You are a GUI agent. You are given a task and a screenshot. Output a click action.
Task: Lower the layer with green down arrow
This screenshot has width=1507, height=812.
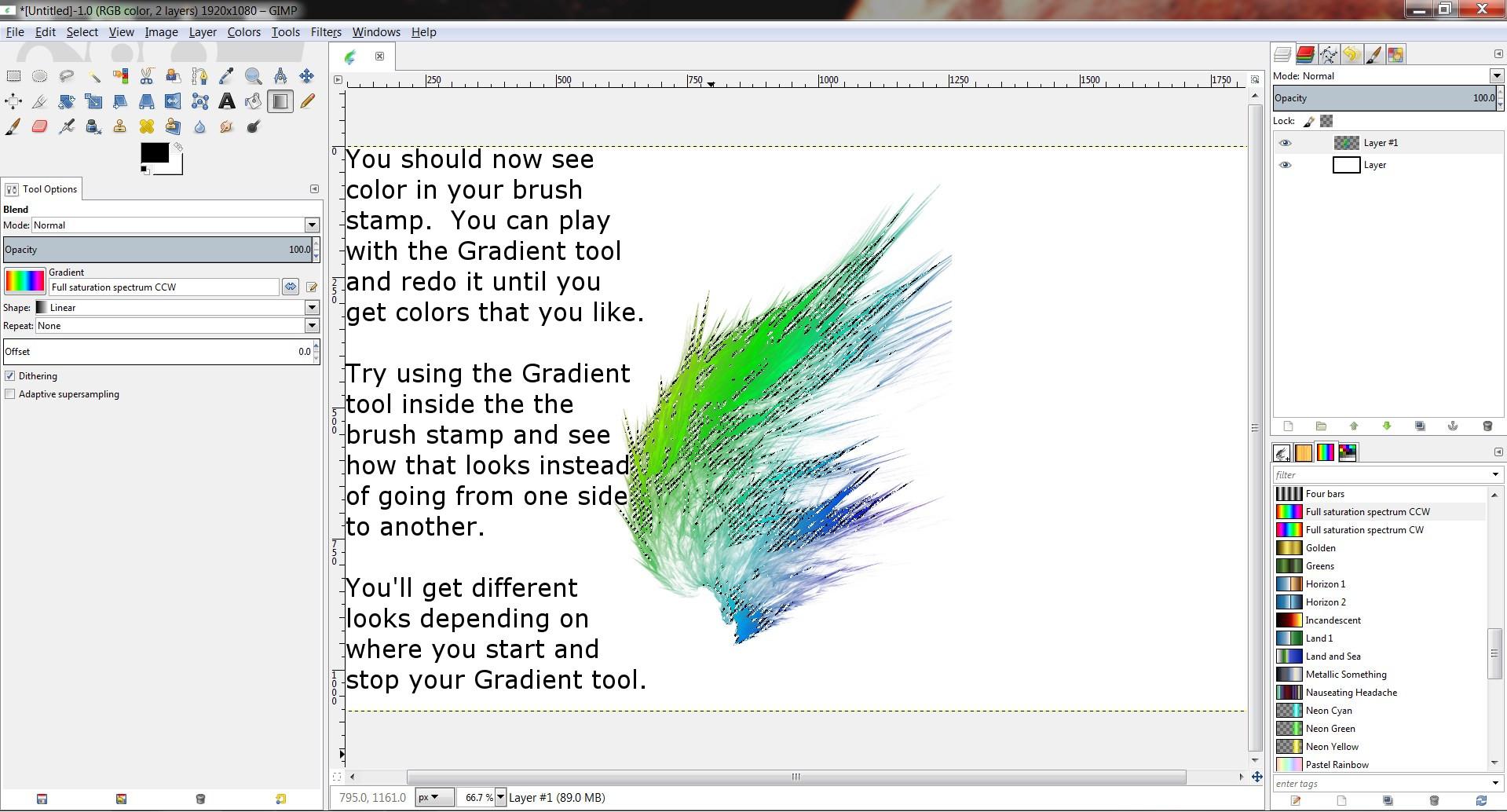(x=1387, y=426)
